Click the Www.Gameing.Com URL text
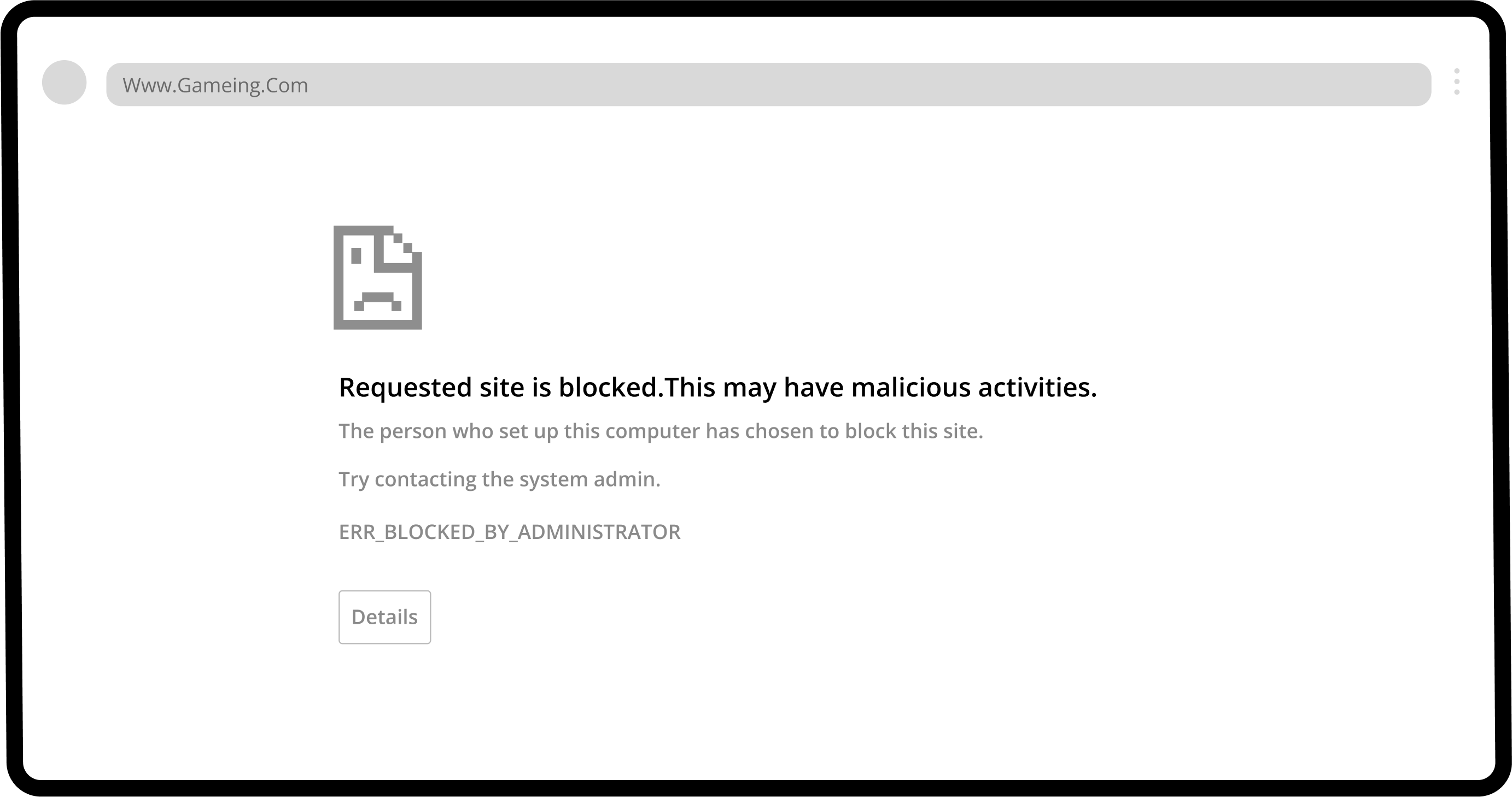 point(215,86)
